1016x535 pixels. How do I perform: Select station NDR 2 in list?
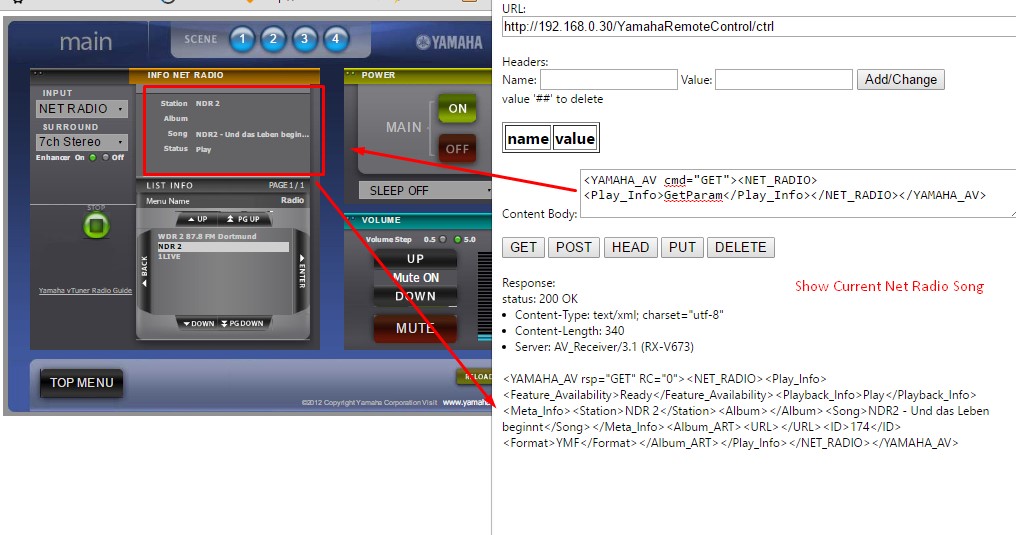click(x=223, y=247)
